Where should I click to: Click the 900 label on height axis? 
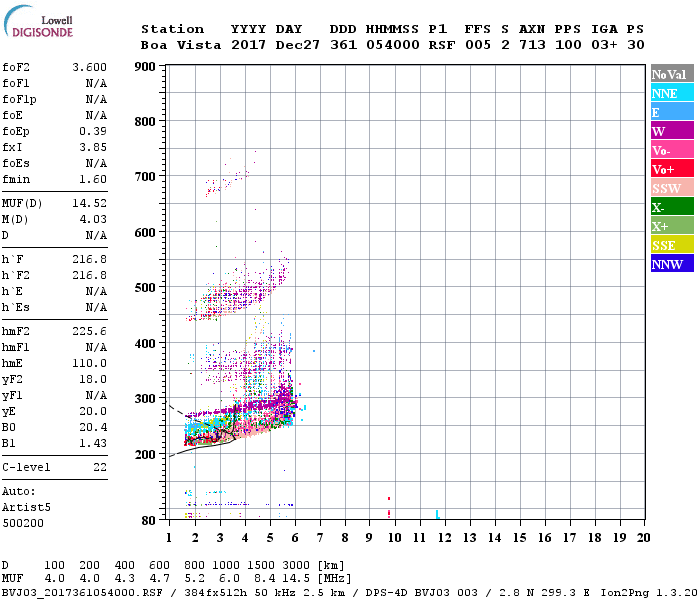(x=147, y=67)
